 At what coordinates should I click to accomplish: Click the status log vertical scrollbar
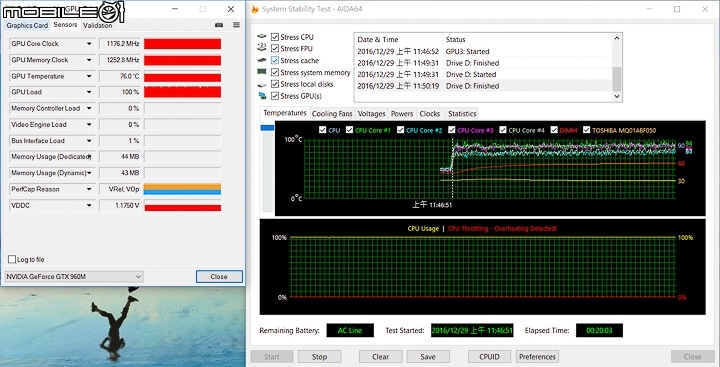[x=617, y=67]
